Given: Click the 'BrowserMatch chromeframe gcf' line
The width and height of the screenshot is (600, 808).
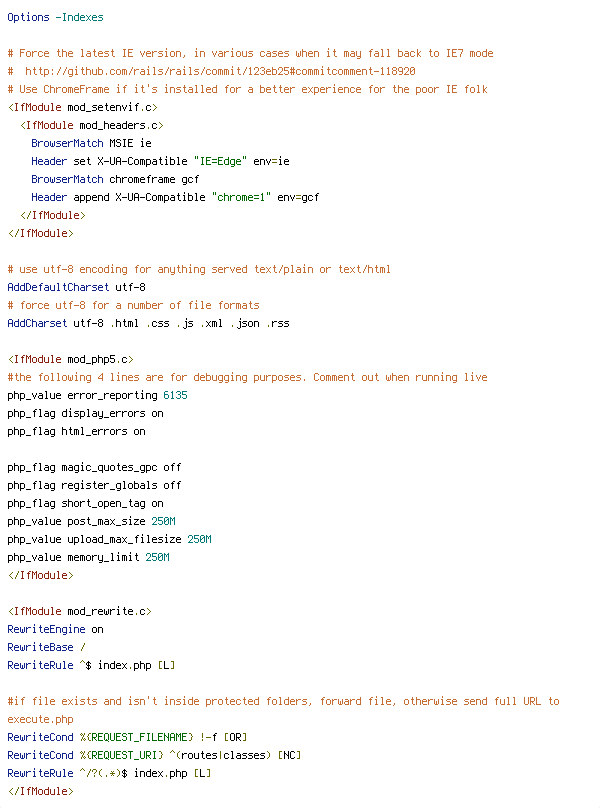Looking at the screenshot, I should [115, 180].
